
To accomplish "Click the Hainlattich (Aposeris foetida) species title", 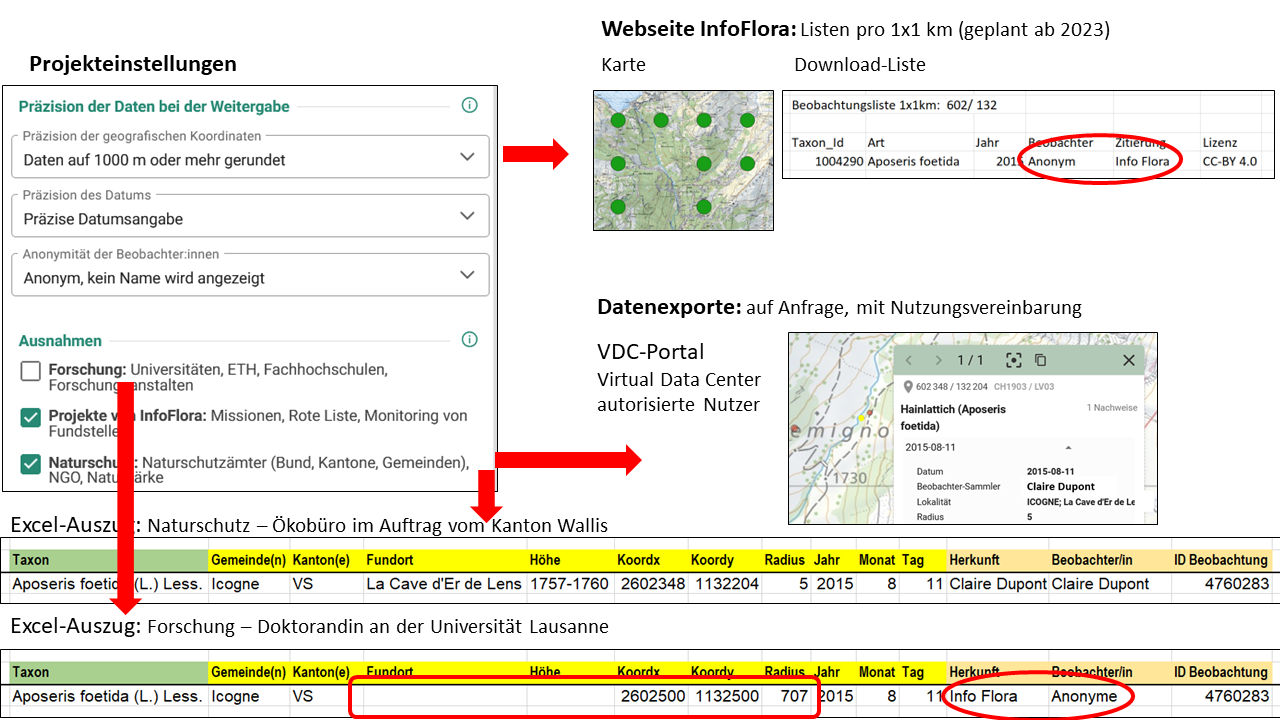I will 953,417.
